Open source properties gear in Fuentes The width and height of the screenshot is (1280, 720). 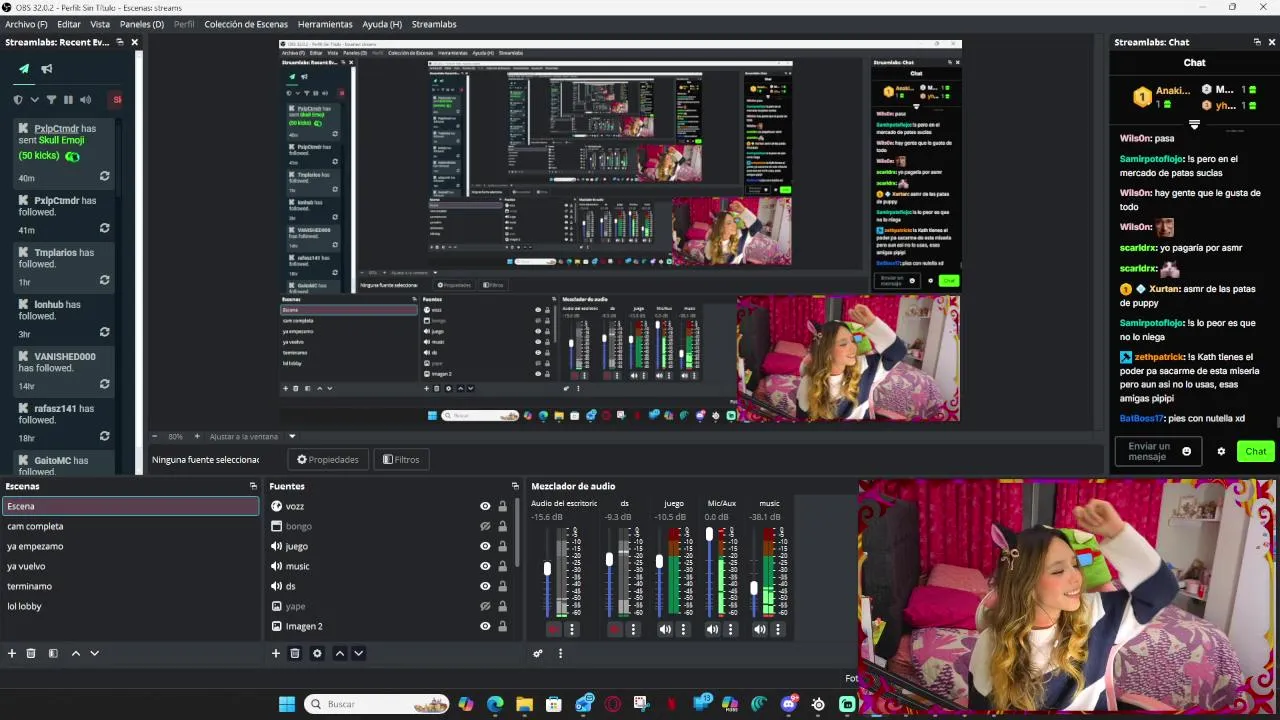[x=317, y=653]
